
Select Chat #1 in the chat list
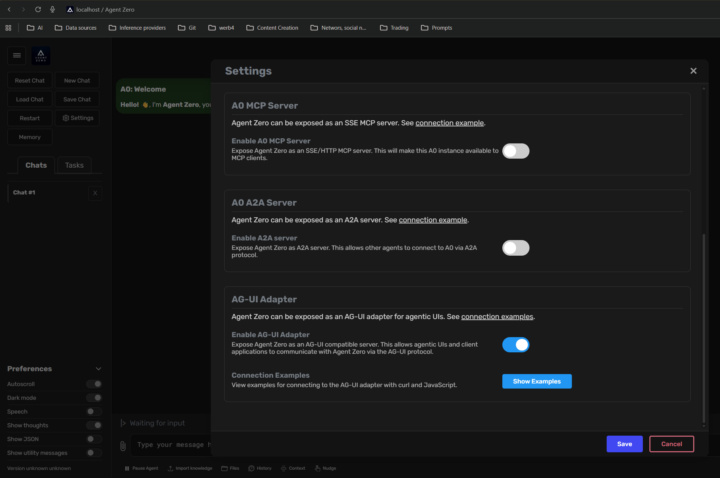point(48,193)
